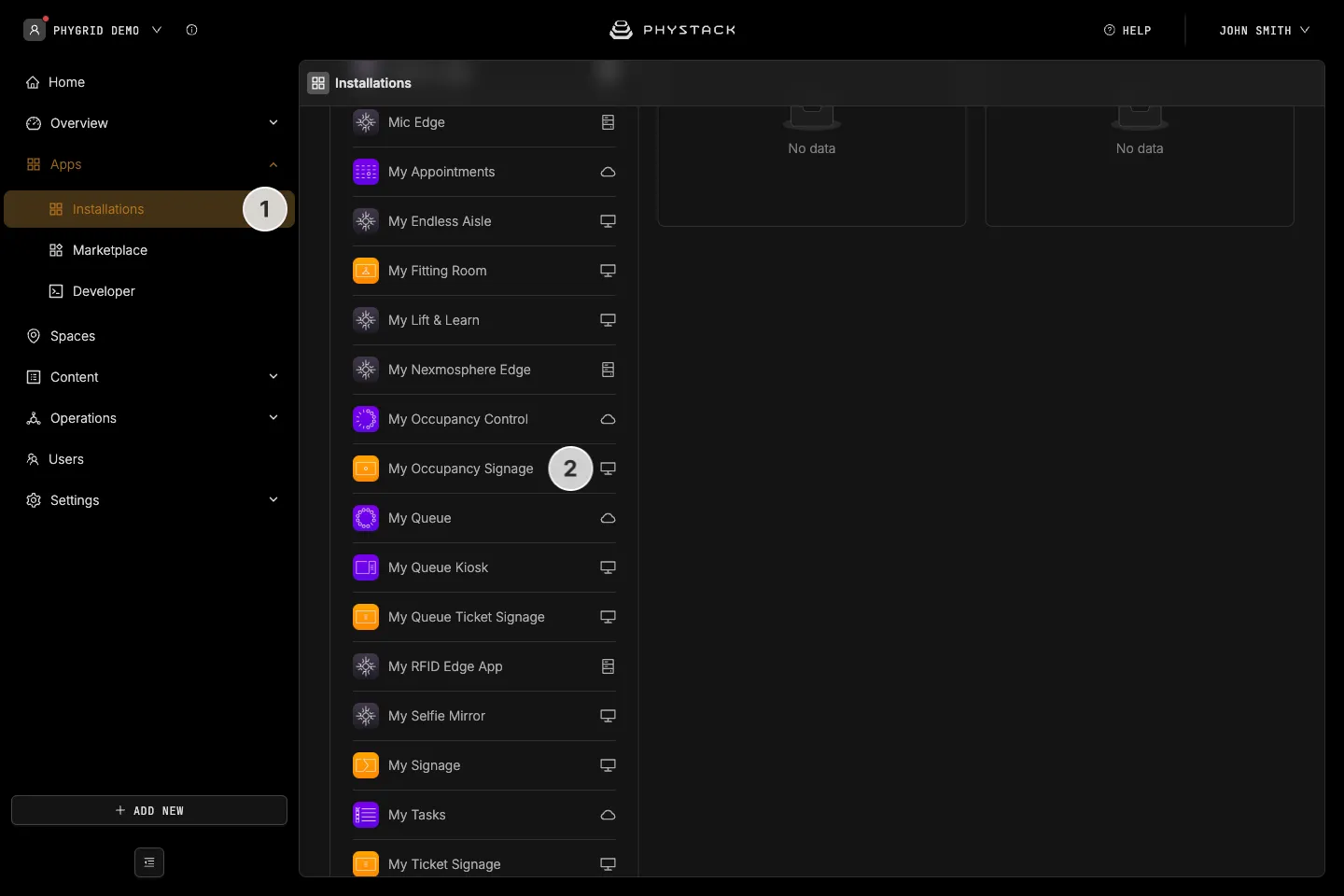Open the John Smith account dropdown
Screen dimensions: 1344x896
coord(1264,30)
